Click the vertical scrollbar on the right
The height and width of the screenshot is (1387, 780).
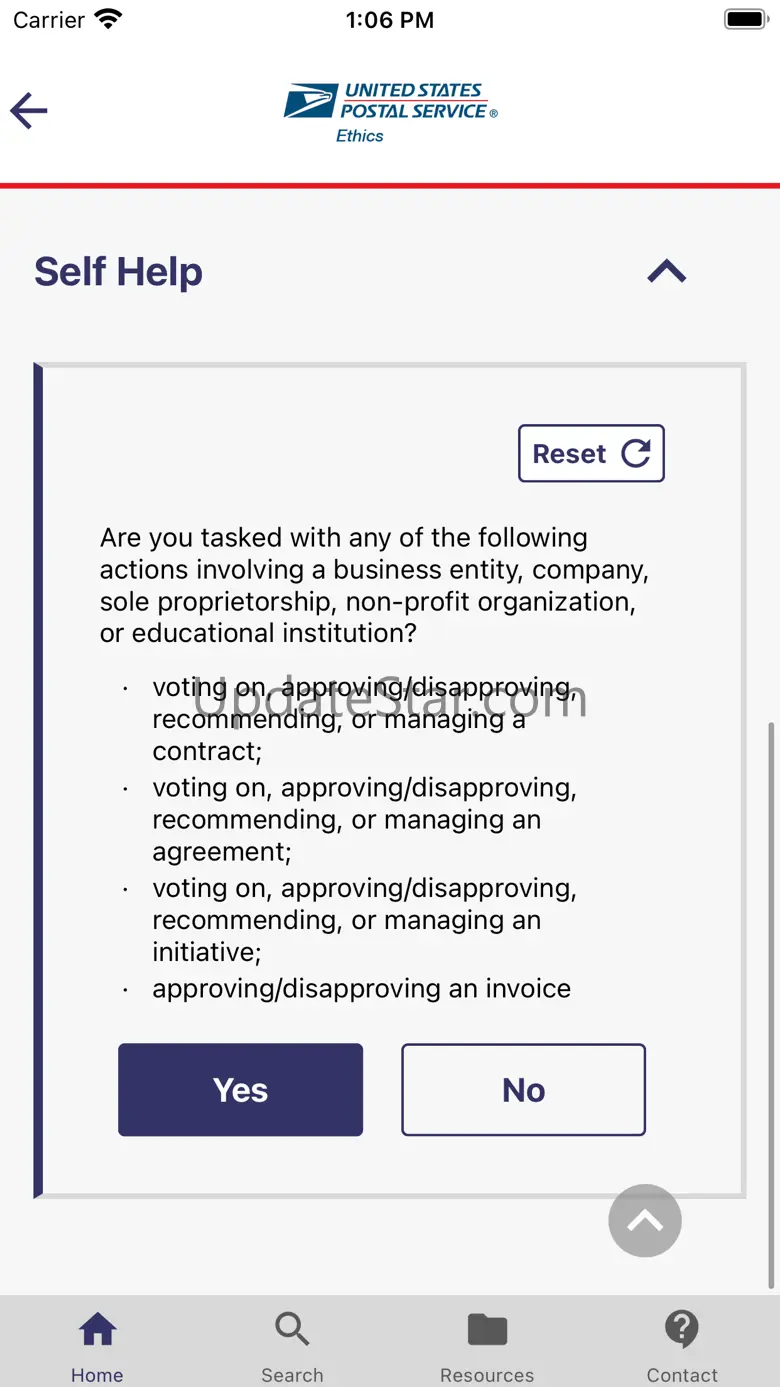(x=771, y=1000)
